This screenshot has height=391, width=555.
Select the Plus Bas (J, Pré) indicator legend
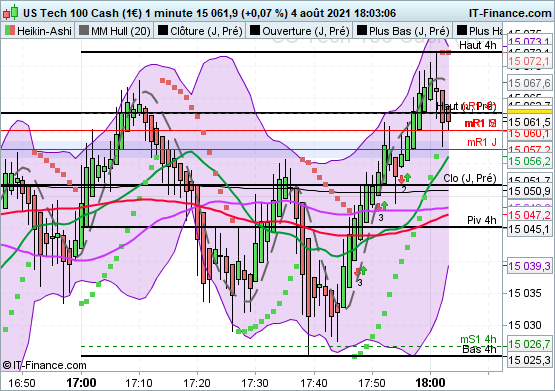tap(403, 31)
